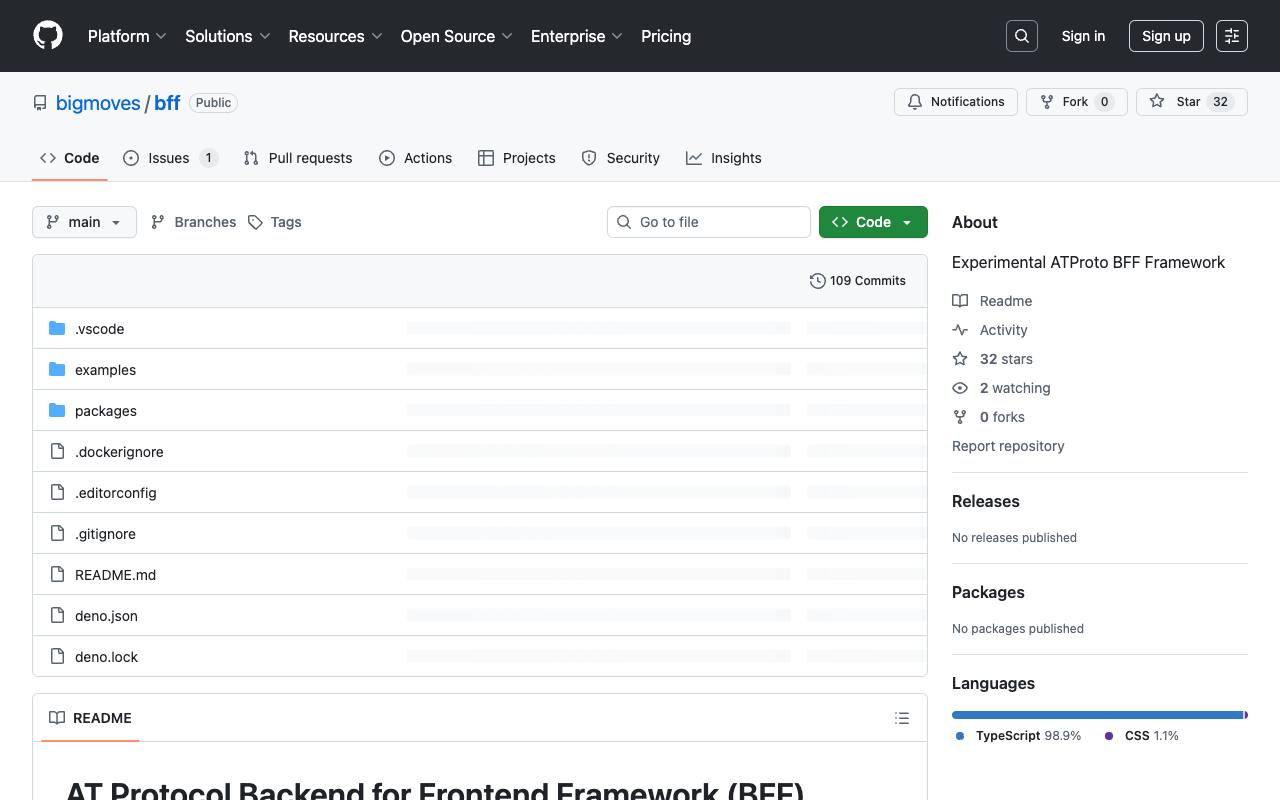This screenshot has width=1280, height=800.
Task: Click the GitHub logo icon
Action: [x=48, y=36]
